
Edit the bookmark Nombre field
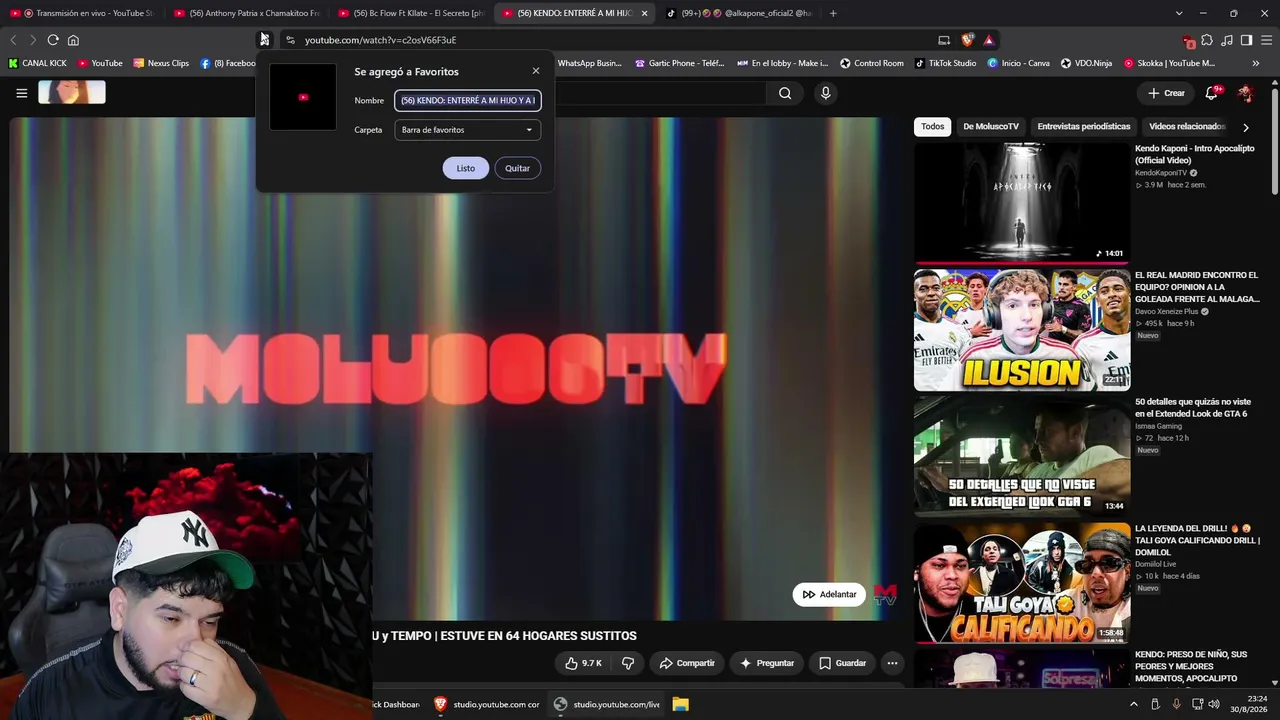point(468,100)
